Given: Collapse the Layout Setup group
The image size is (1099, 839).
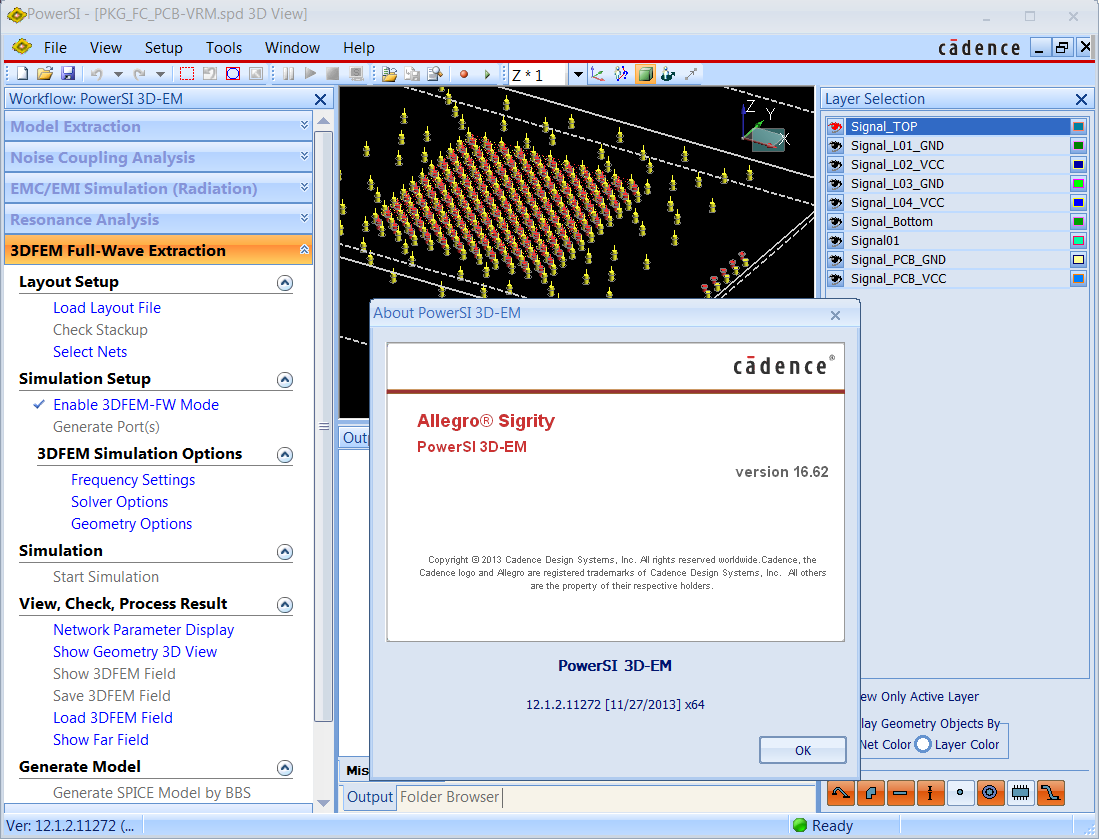Looking at the screenshot, I should [285, 283].
